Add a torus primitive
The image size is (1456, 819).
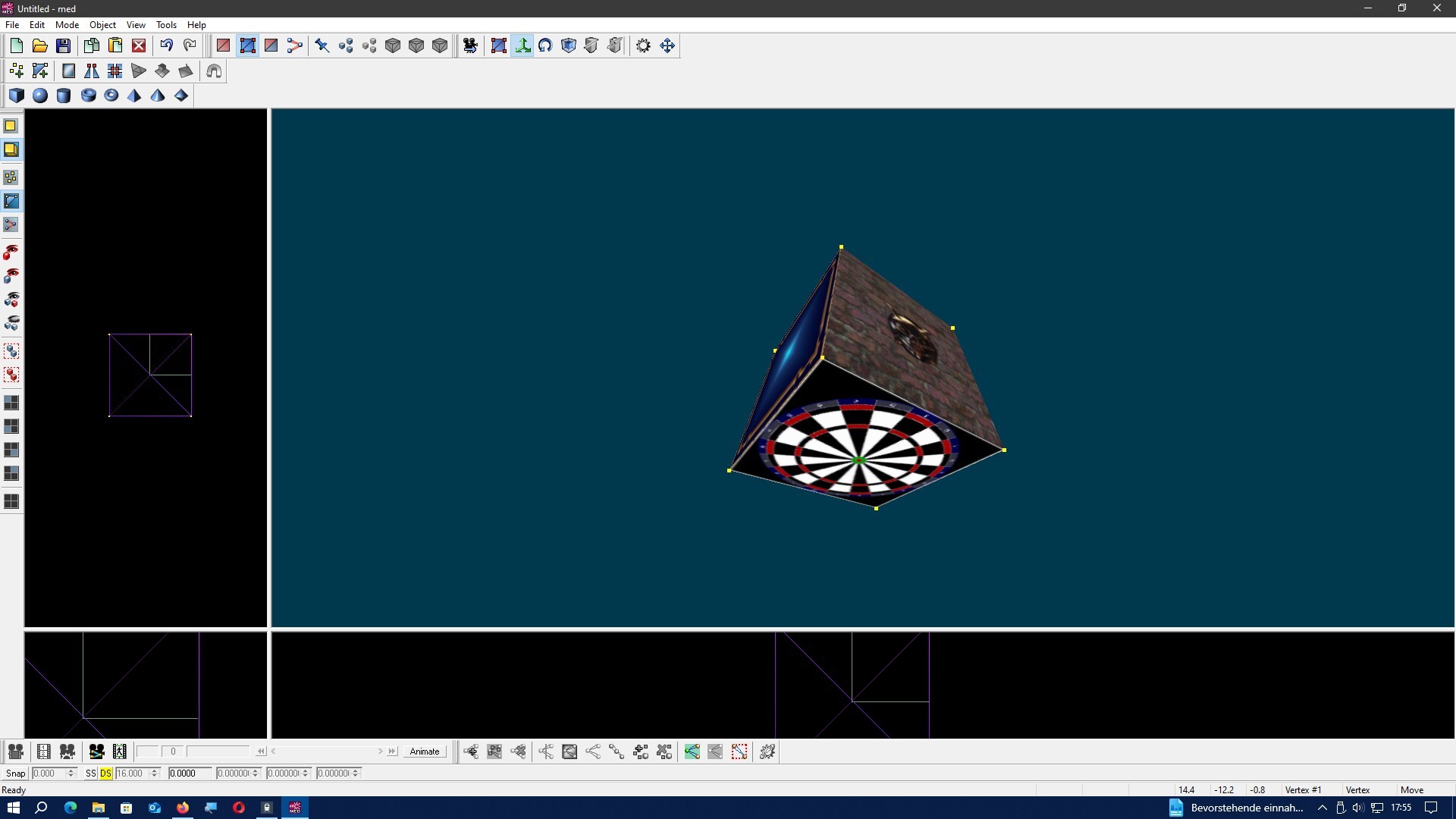click(111, 96)
